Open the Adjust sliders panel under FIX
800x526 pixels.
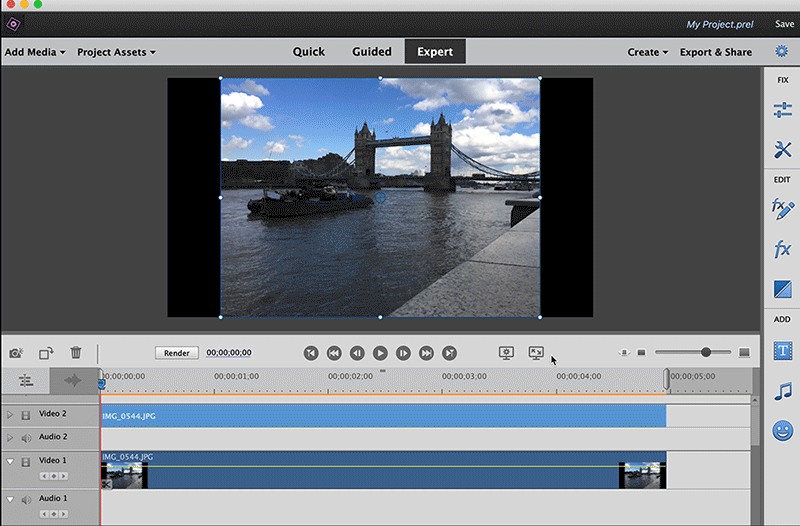tap(782, 111)
